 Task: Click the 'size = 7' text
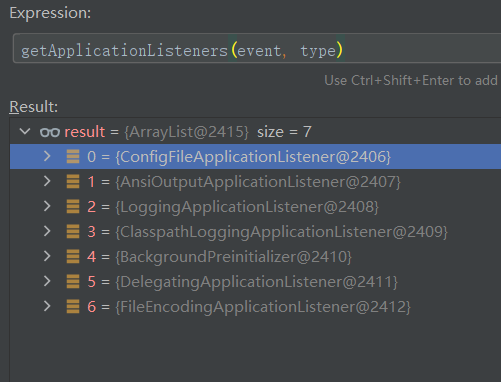(284, 132)
